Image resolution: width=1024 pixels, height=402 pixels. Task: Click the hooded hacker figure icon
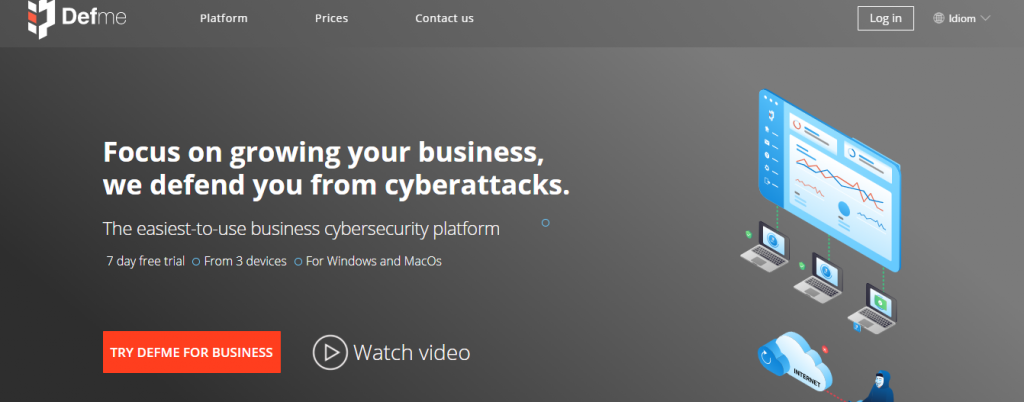click(884, 385)
